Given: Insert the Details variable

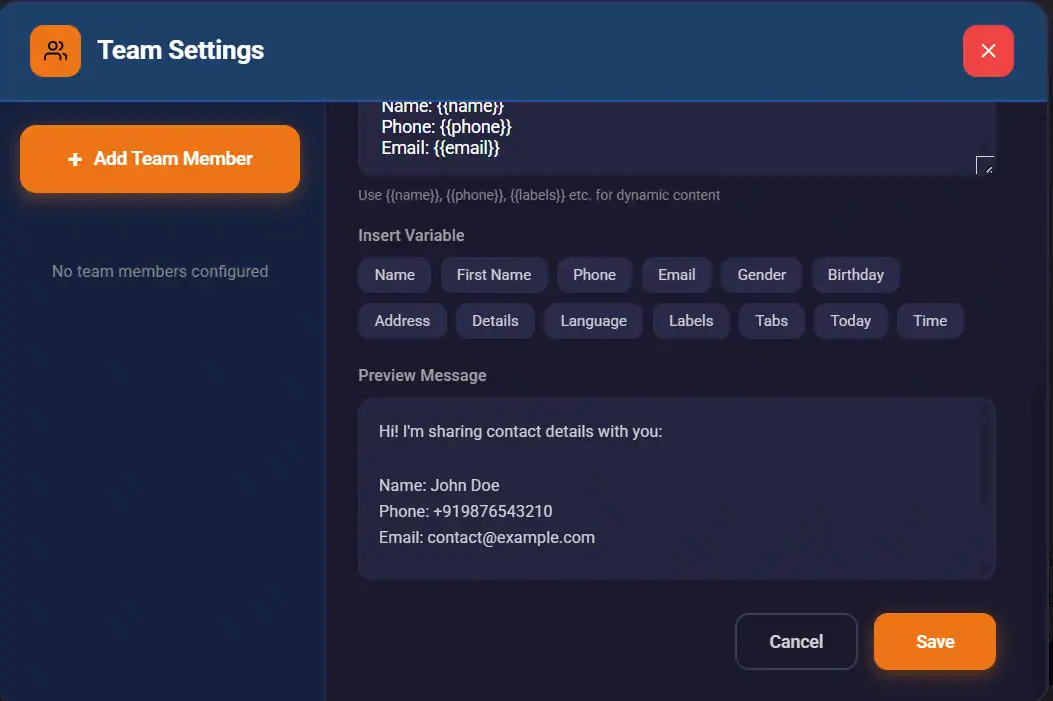Looking at the screenshot, I should click(x=495, y=320).
